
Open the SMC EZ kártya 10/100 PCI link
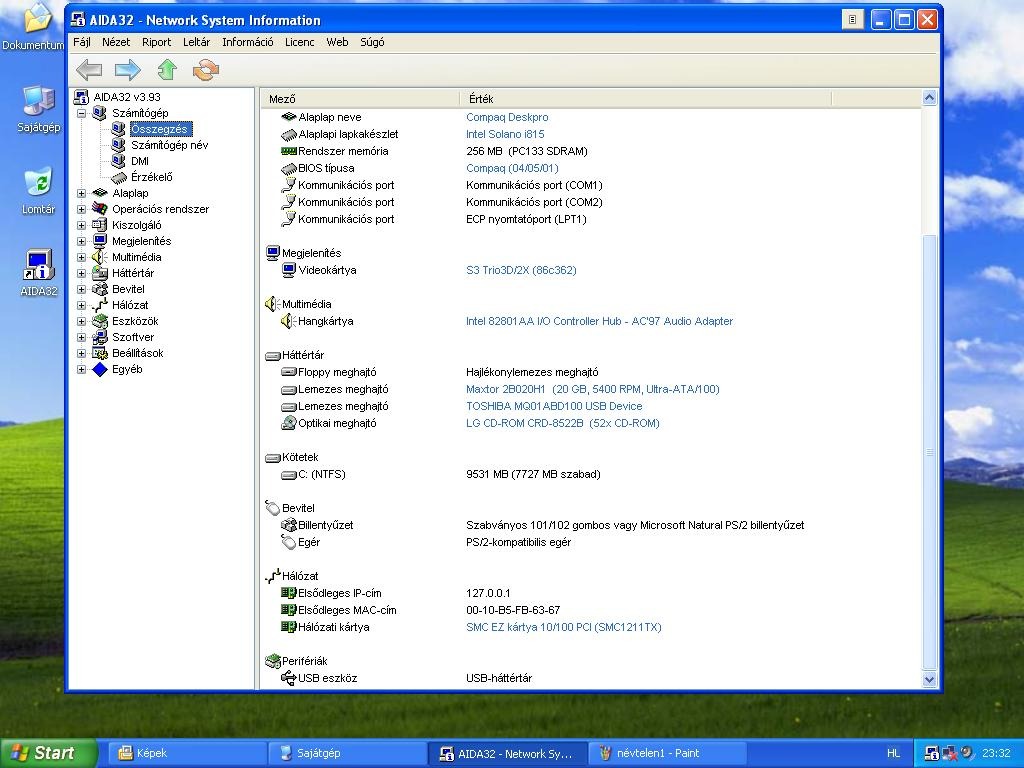tap(564, 627)
